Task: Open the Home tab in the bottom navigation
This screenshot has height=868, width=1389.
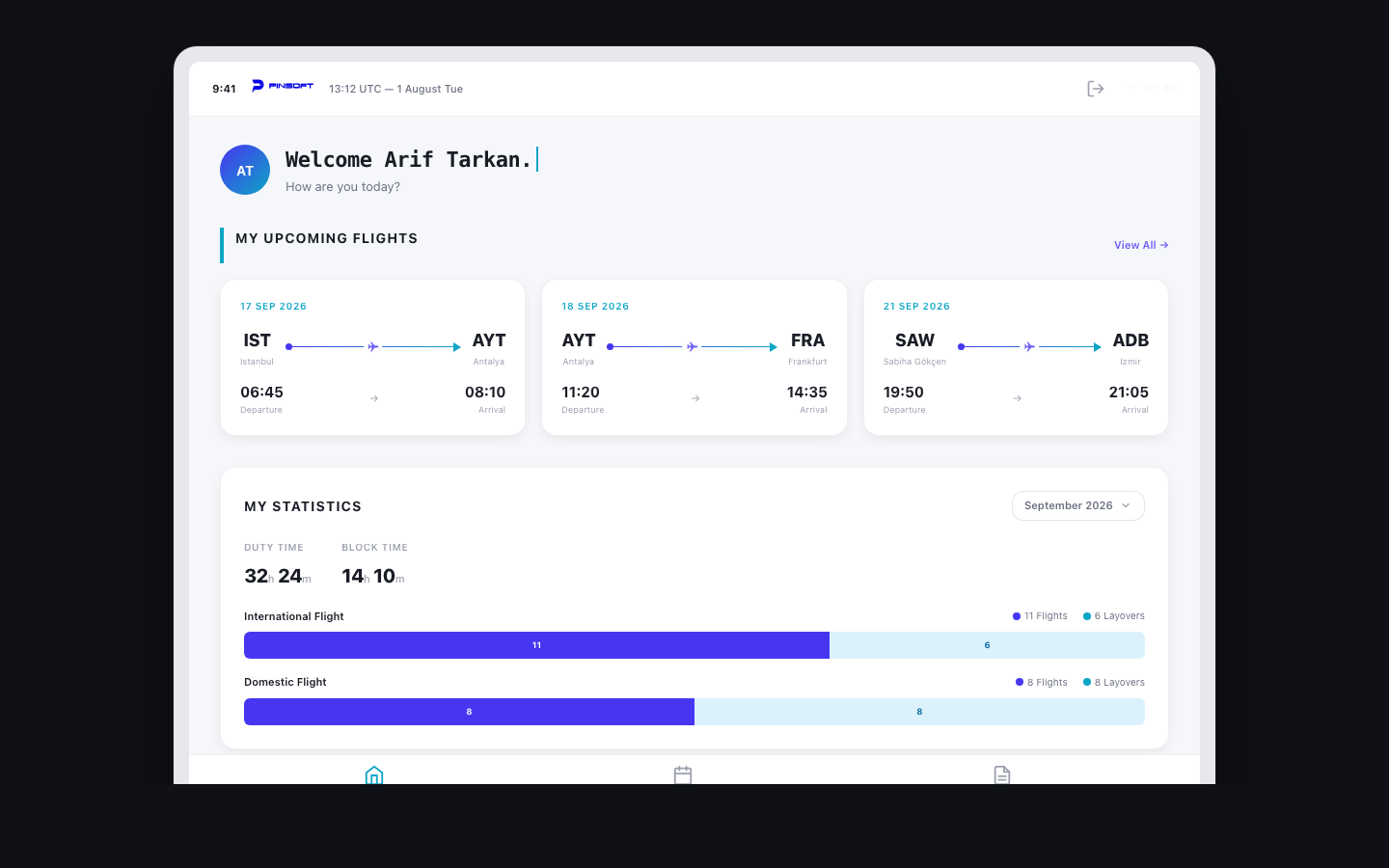Action: (x=374, y=774)
